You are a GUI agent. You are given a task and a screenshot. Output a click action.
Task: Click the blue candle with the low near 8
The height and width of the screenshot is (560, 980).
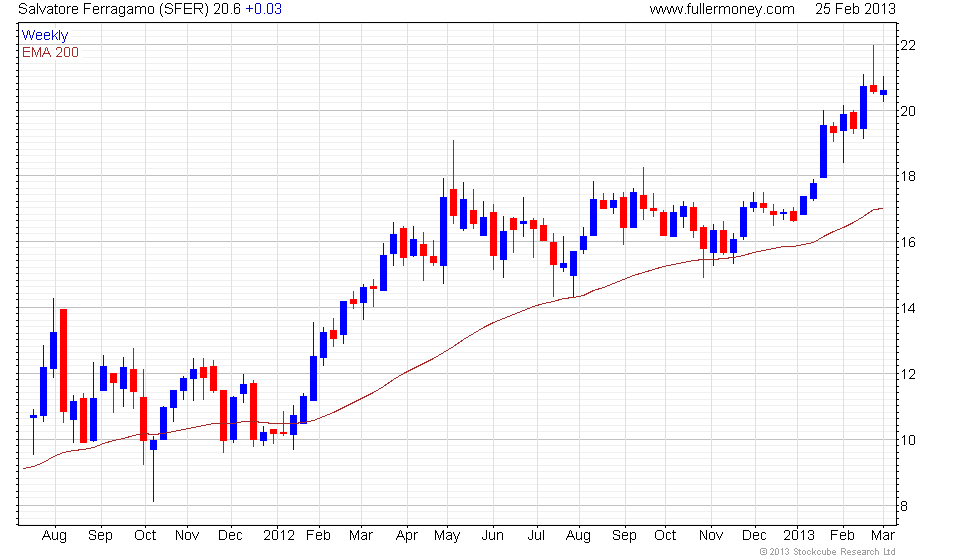[153, 471]
